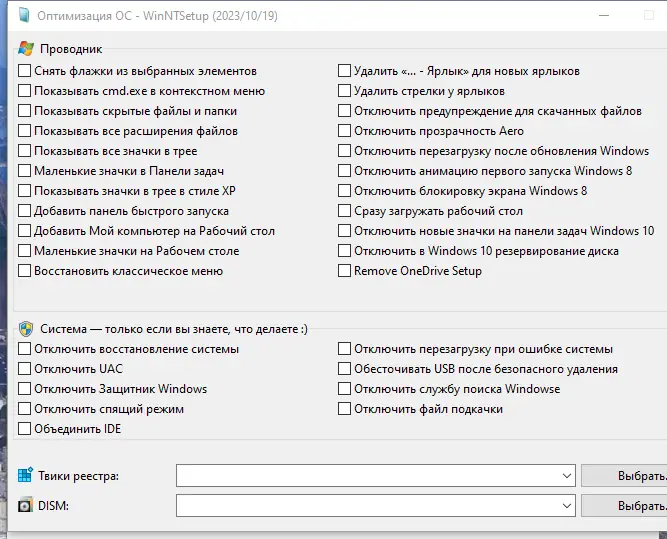Toggle Remove OneDrive Setup checkbox
667x539 pixels.
coord(345,271)
